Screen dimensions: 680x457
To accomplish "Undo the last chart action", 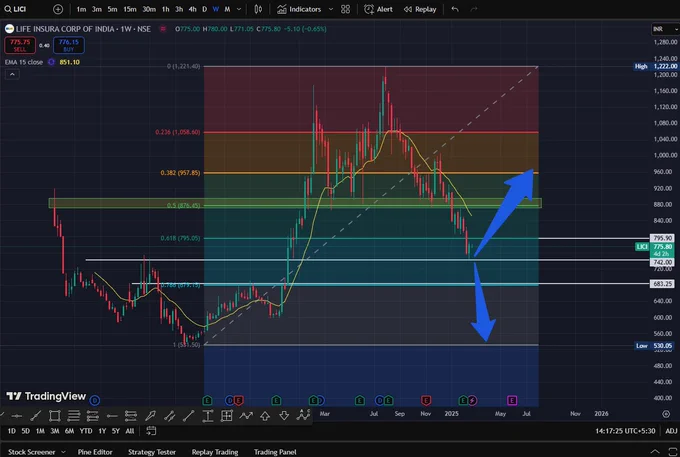I will coord(454,9).
